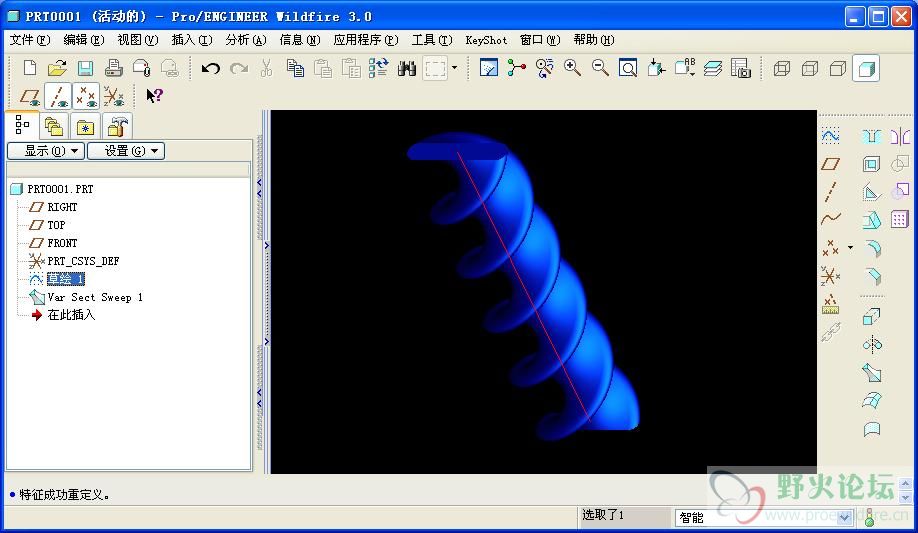Screen dimensions: 918x533
Task: Click the context-sensitive help cursor icon
Action: (155, 95)
